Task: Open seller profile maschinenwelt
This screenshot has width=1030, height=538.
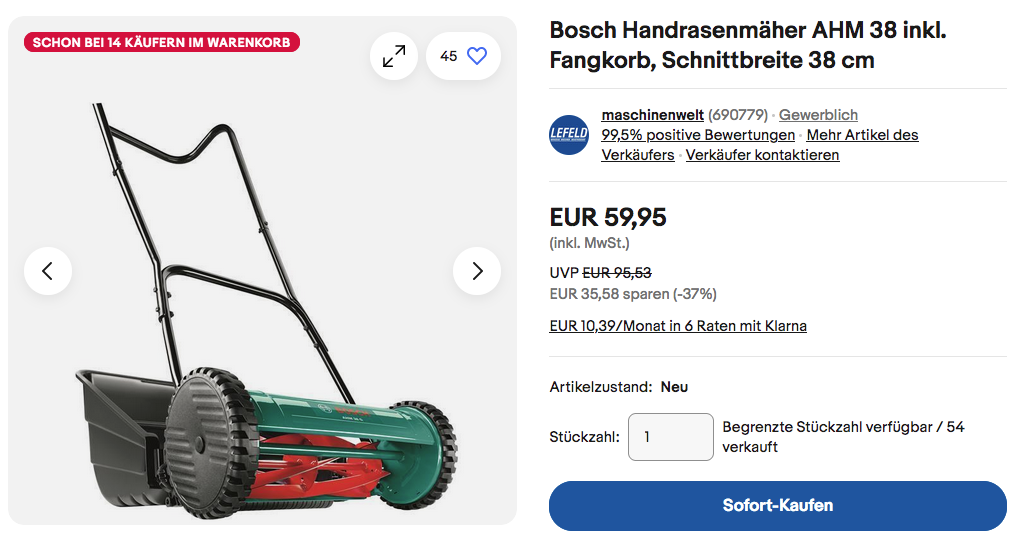Action: 652,115
